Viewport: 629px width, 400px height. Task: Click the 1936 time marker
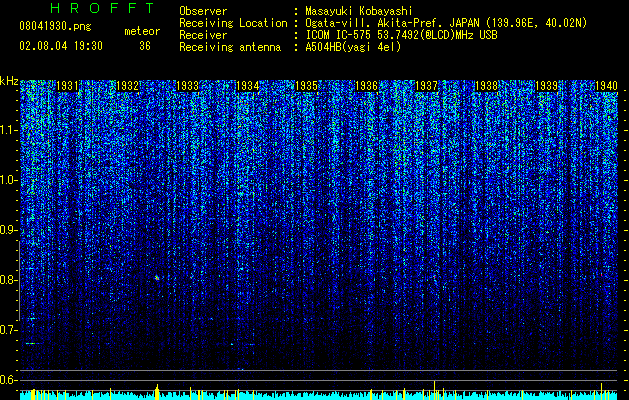[x=367, y=86]
